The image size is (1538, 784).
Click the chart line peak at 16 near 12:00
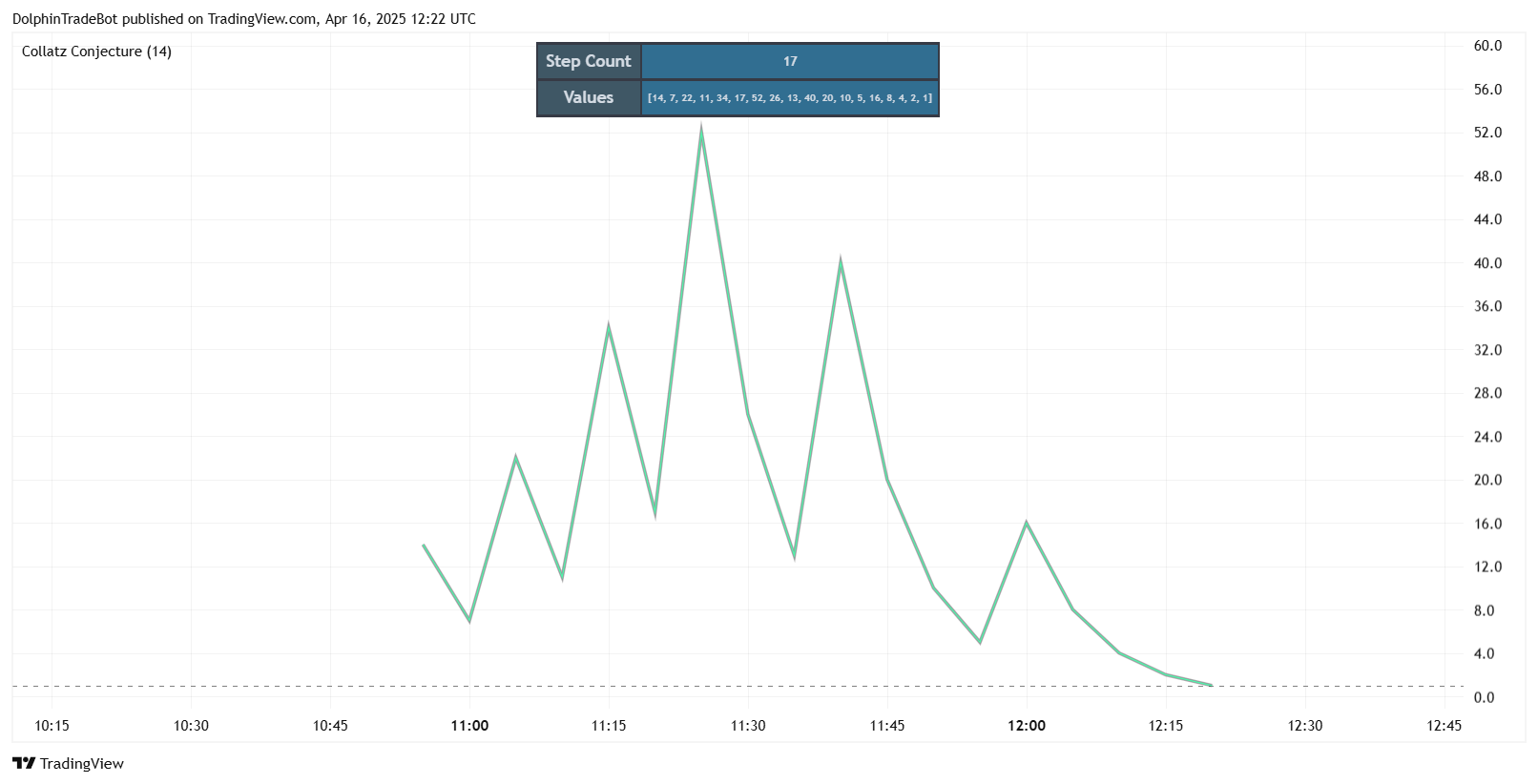(x=1027, y=523)
